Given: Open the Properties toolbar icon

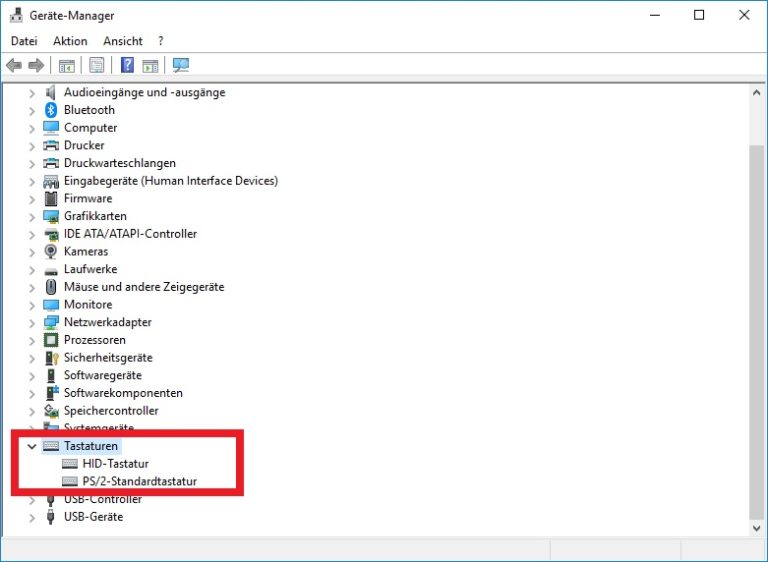Looking at the screenshot, I should pyautogui.click(x=96, y=65).
